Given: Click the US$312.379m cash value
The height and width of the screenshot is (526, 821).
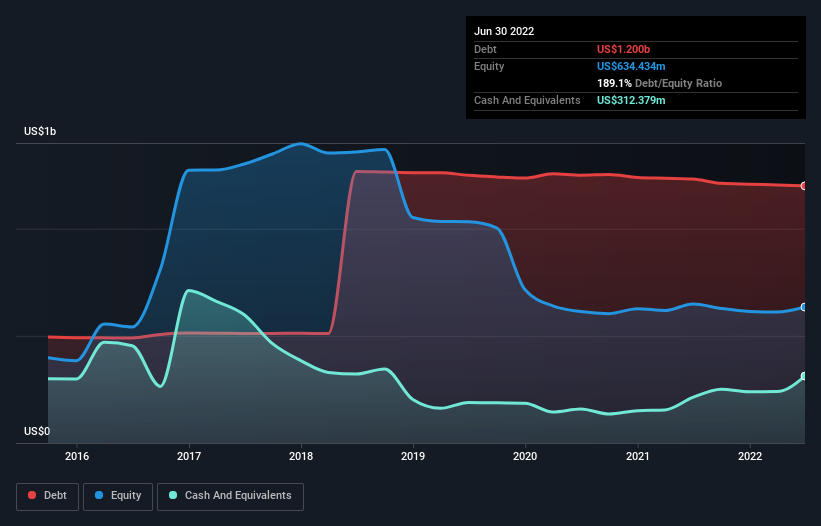Looking at the screenshot, I should pyautogui.click(x=631, y=100).
